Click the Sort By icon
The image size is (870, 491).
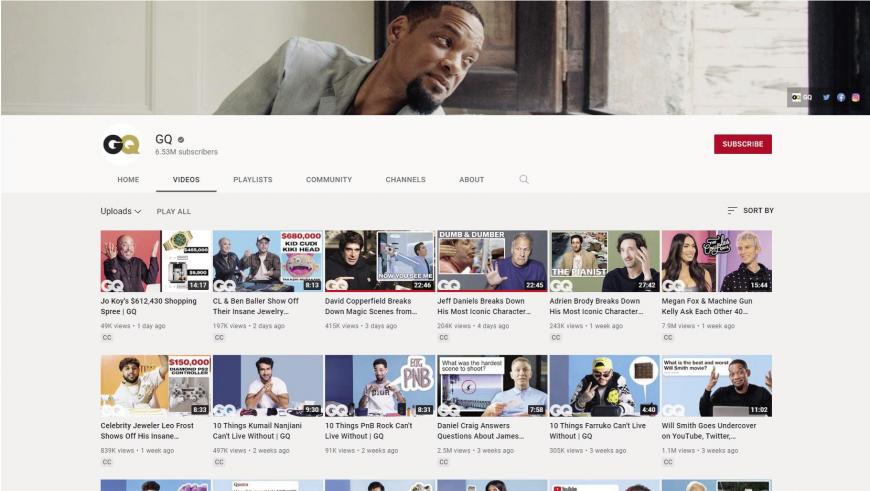732,210
